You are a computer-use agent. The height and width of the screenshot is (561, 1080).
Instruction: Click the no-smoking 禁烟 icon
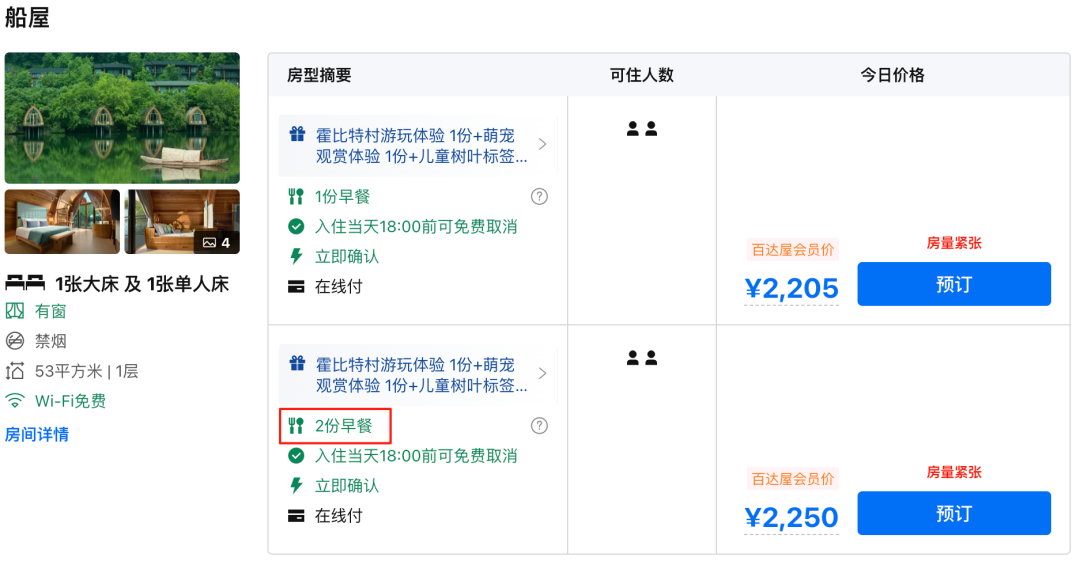click(15, 341)
